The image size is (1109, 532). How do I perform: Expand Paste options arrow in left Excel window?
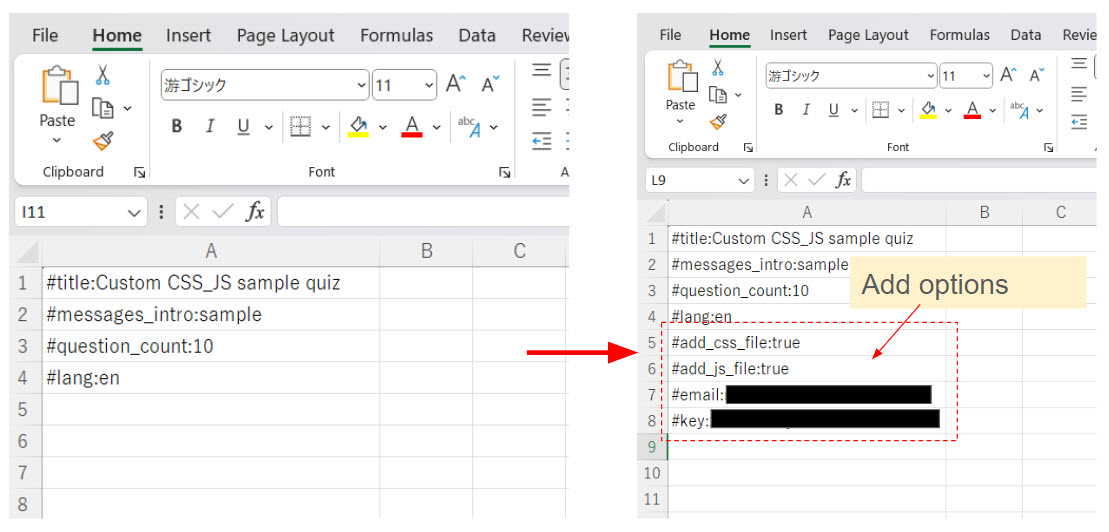pyautogui.click(x=57, y=140)
